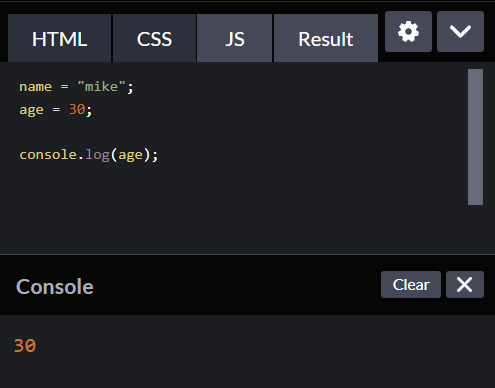Click the Console panel title

coord(55,287)
